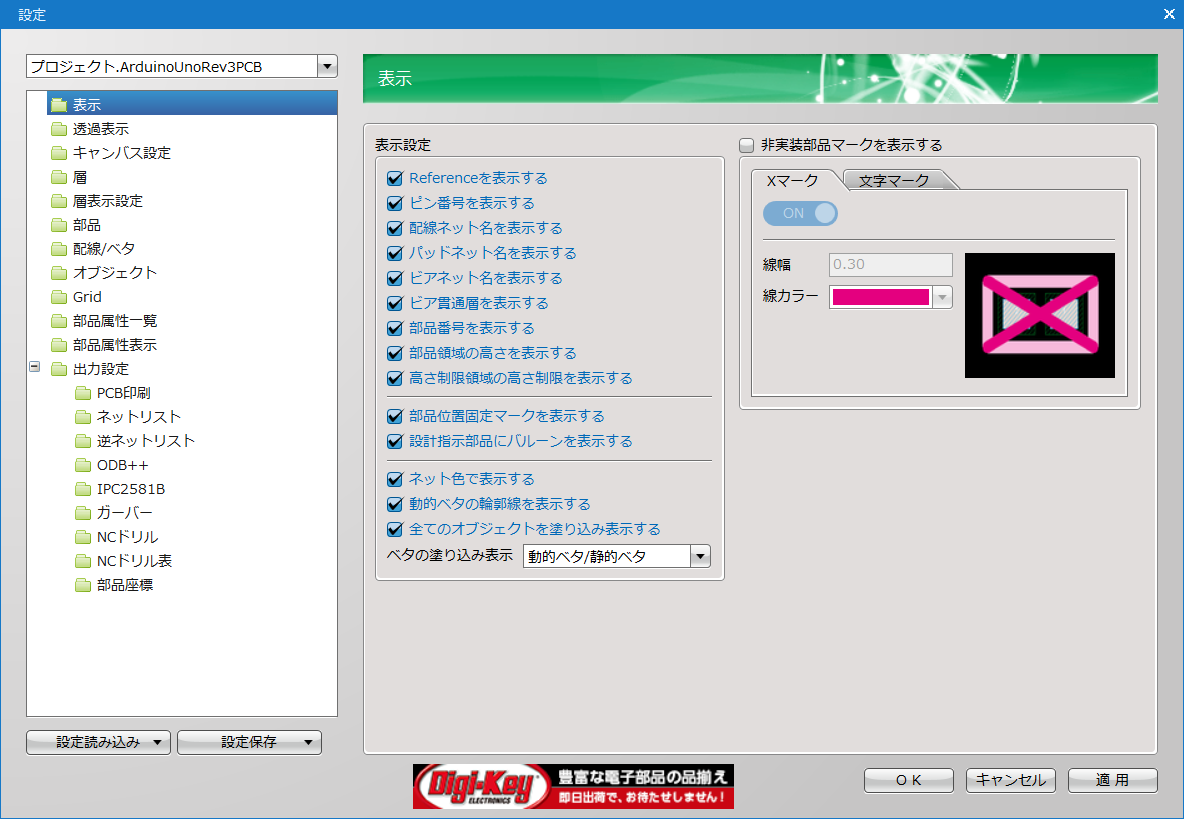The height and width of the screenshot is (819, 1184).
Task: Click the キャンバス設定 folder icon
Action: [59, 153]
